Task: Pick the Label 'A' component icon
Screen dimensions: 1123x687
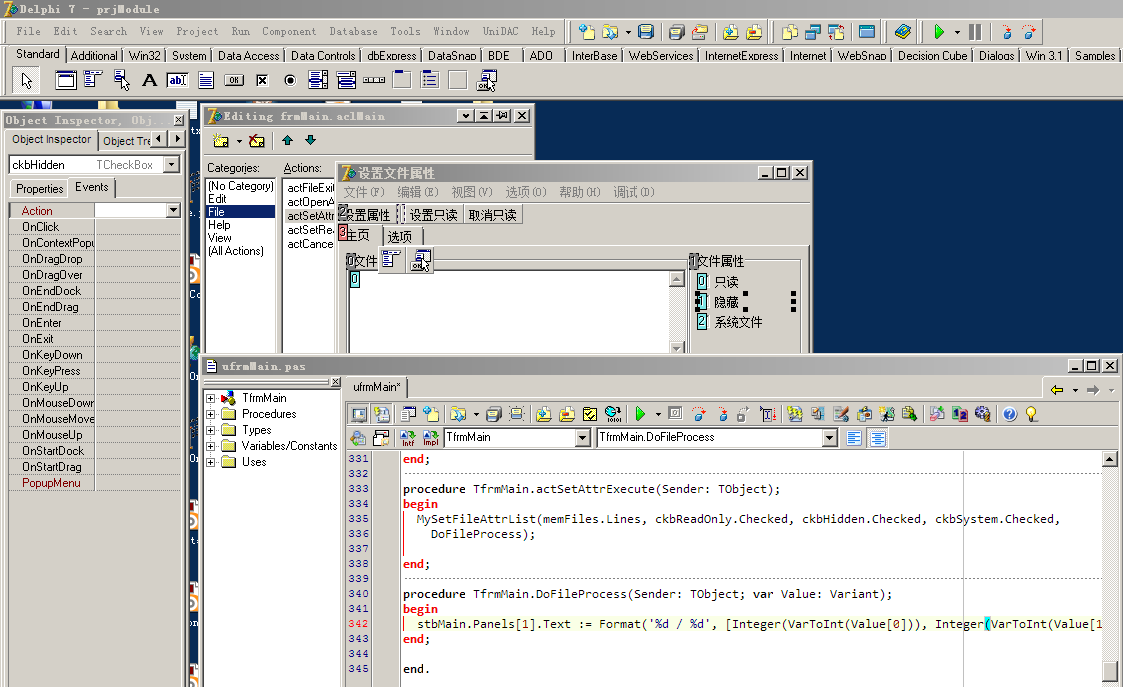Action: [149, 80]
